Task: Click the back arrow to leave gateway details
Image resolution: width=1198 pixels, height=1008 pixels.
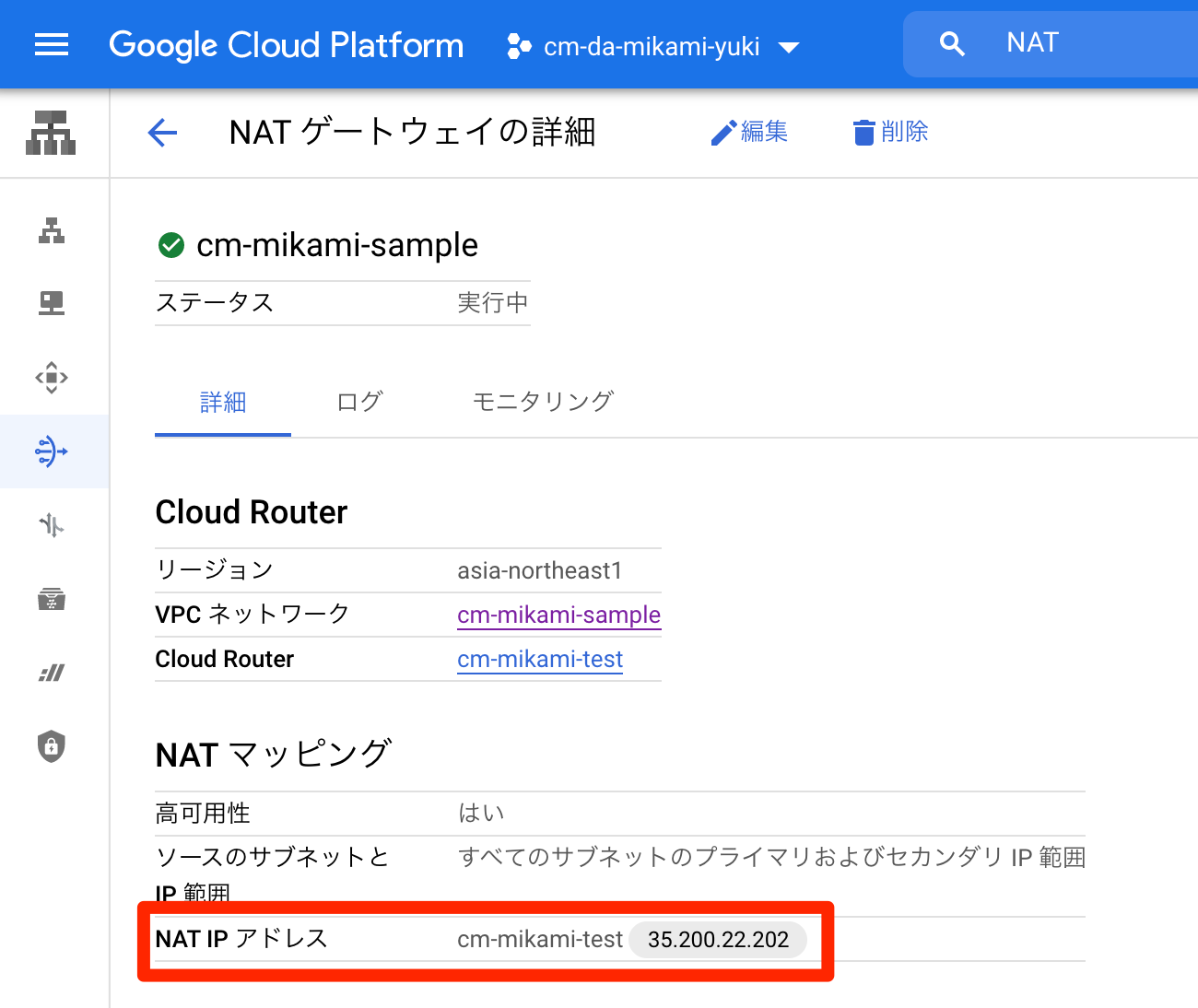Action: pyautogui.click(x=162, y=132)
